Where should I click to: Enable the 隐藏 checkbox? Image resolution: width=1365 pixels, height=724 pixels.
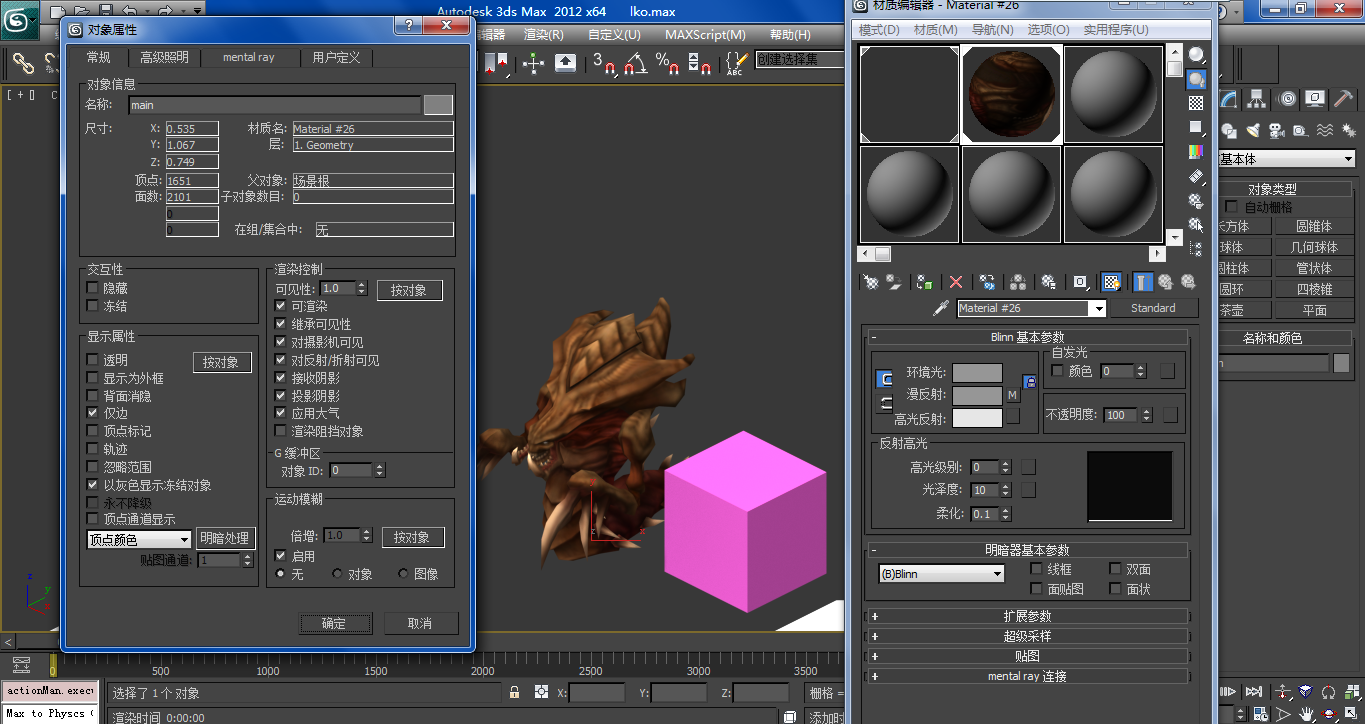tap(93, 288)
